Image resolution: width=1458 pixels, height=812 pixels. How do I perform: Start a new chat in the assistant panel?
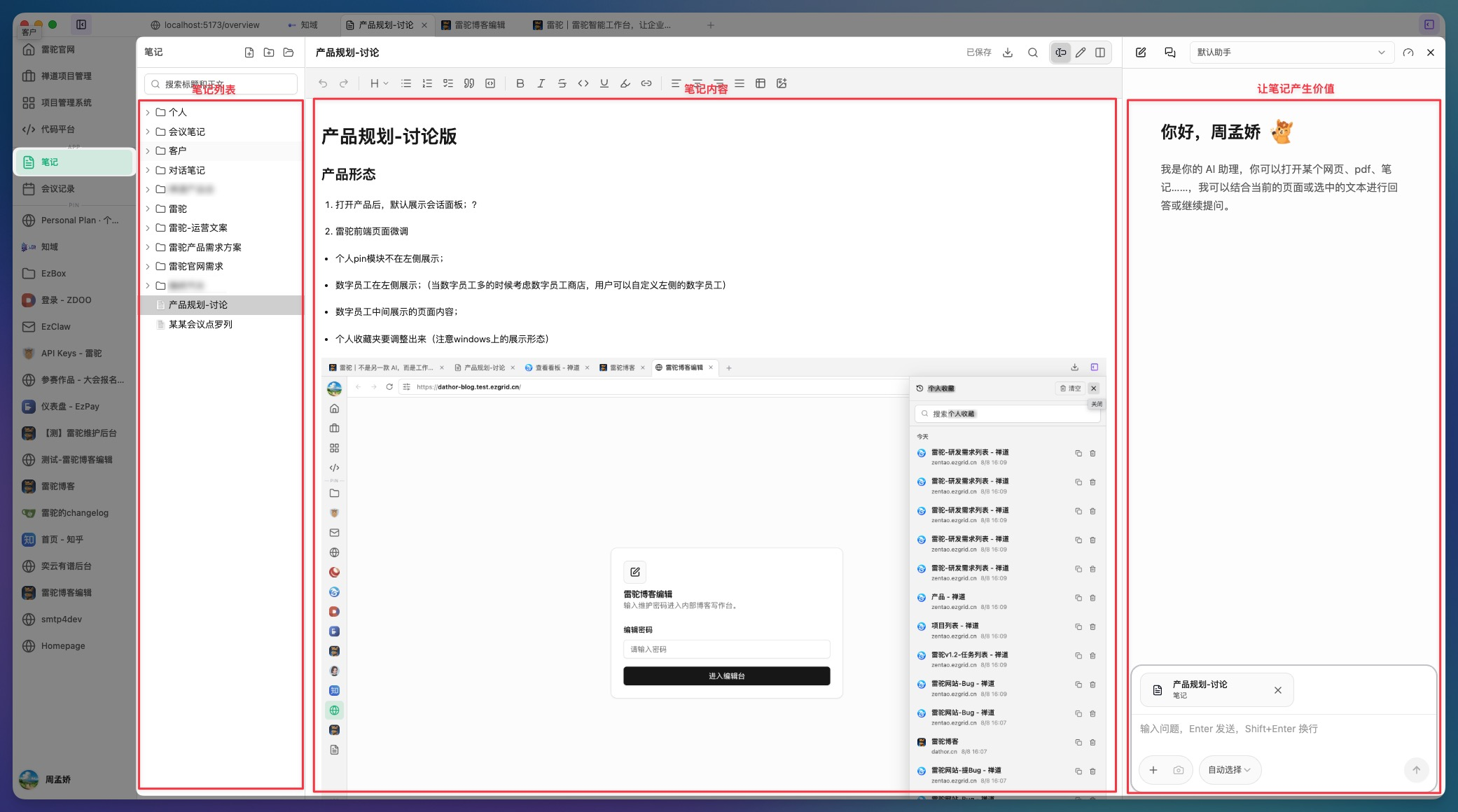coord(1141,52)
